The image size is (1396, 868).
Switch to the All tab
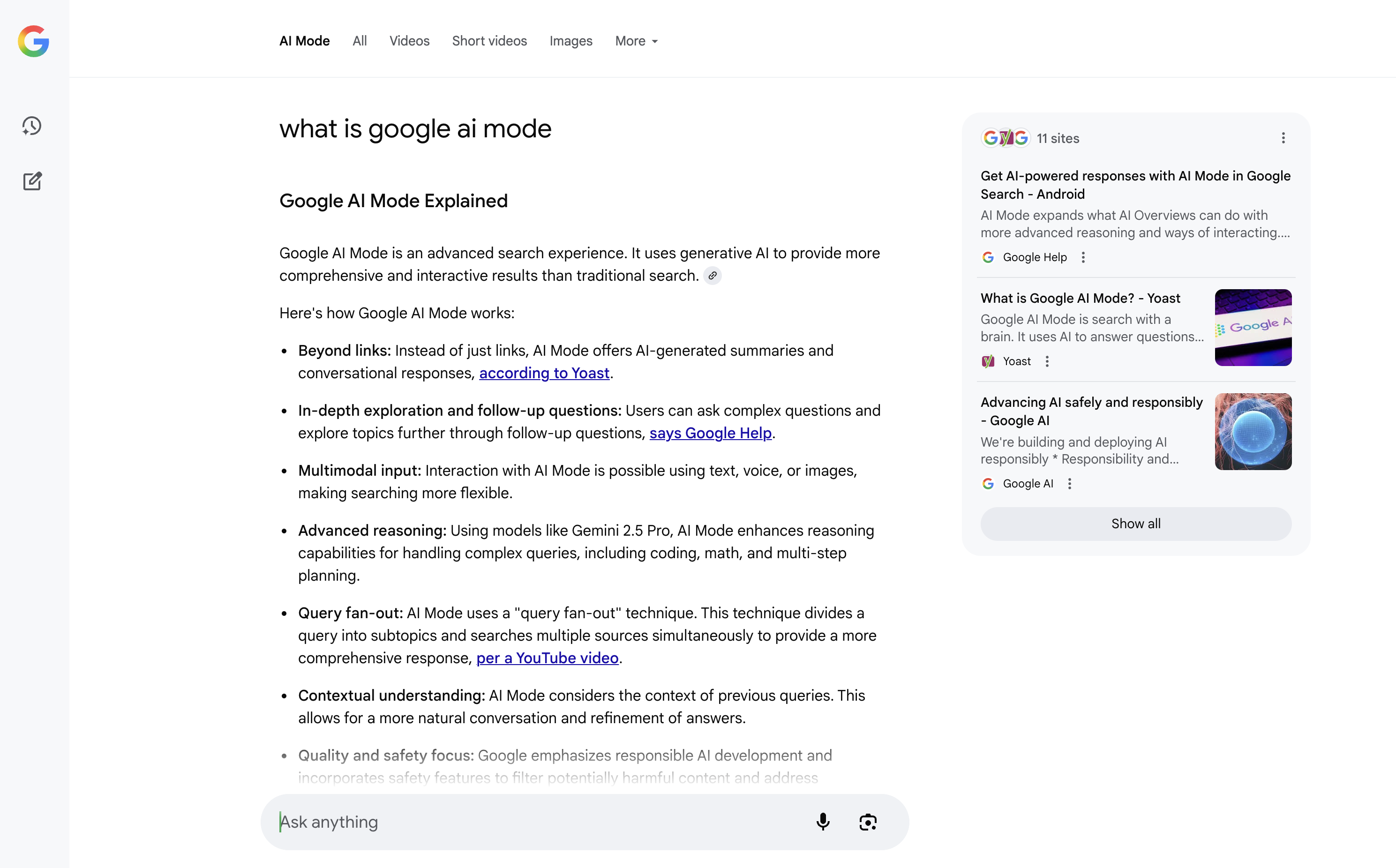(x=360, y=41)
